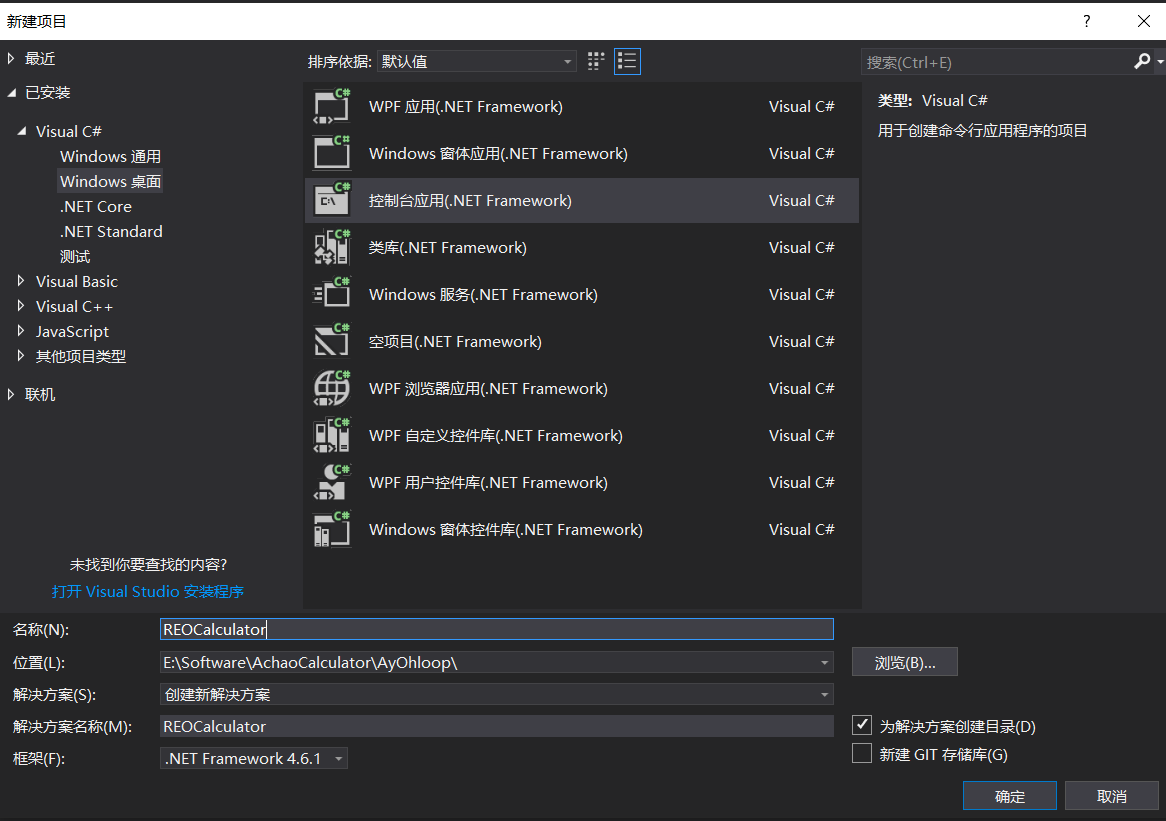Screen dimensions: 1166x821
Task: Switch to list view layout
Action: (x=627, y=61)
